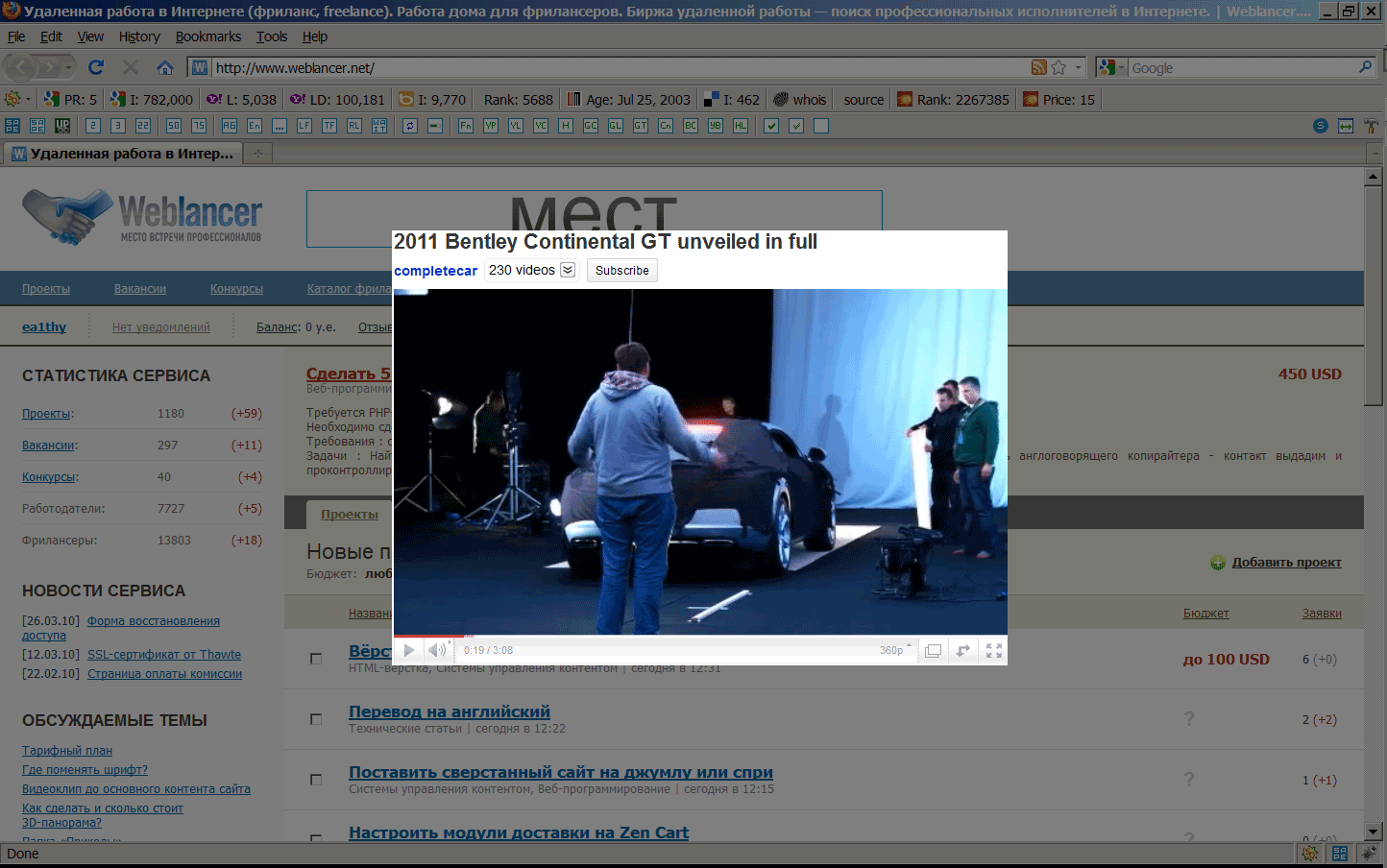Go to the home page icon
This screenshot has height=868, width=1387.
pos(165,67)
